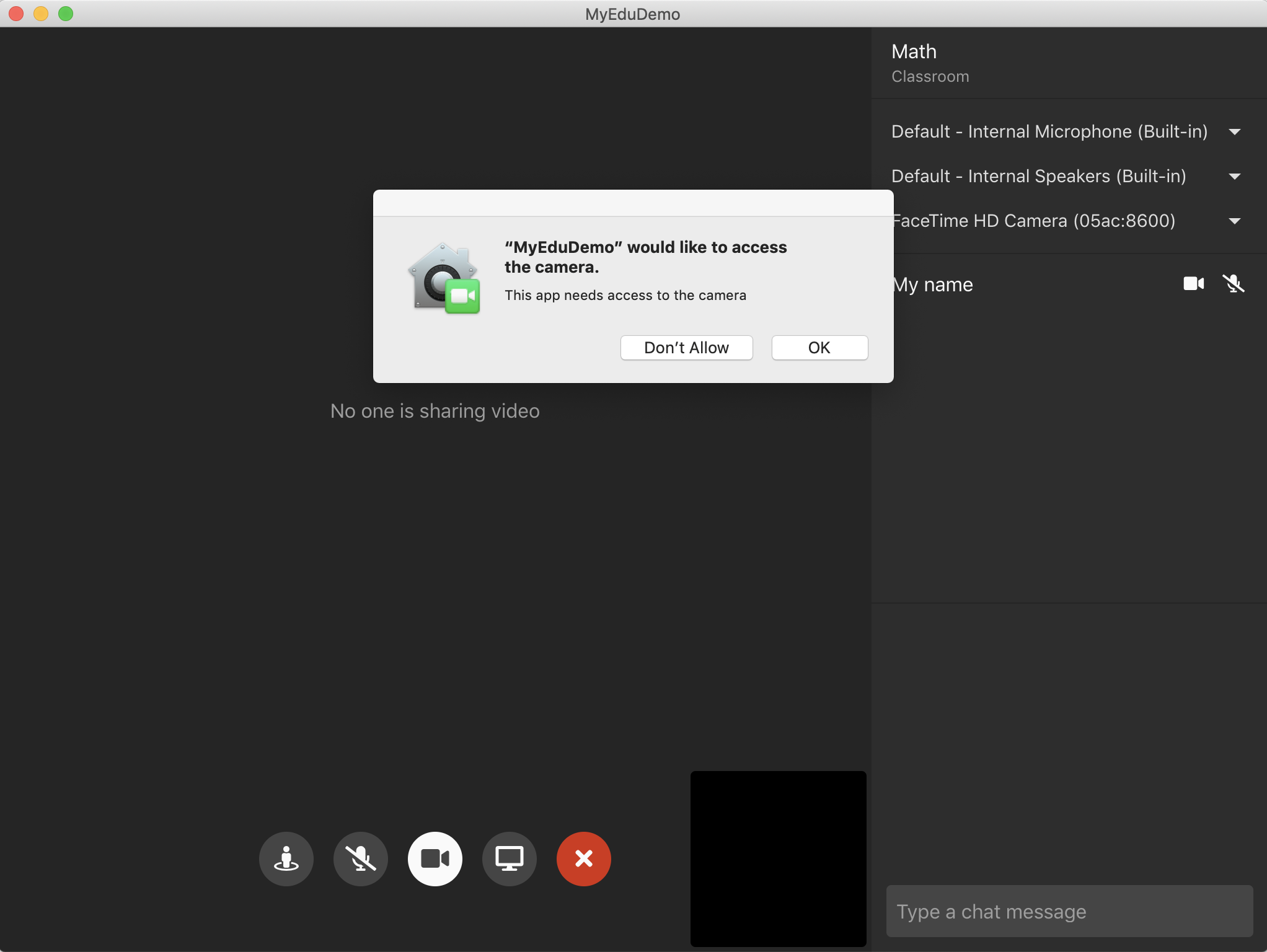This screenshot has height=952, width=1267.
Task: Click the MyEduDemo title bar menu
Action: 633,13
